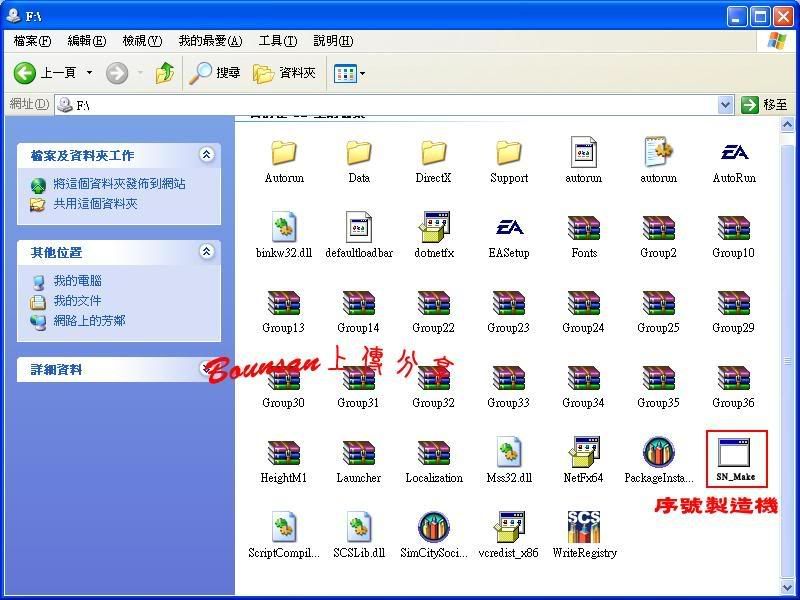This screenshot has height=600, width=800.
Task: Select the Group10 archive
Action: (x=734, y=236)
